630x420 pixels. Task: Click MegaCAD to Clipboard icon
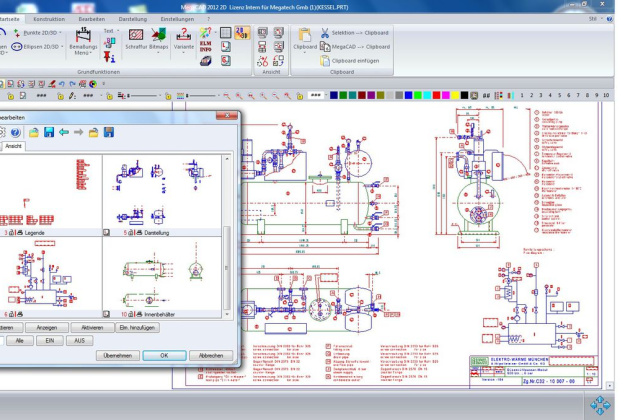pyautogui.click(x=324, y=47)
